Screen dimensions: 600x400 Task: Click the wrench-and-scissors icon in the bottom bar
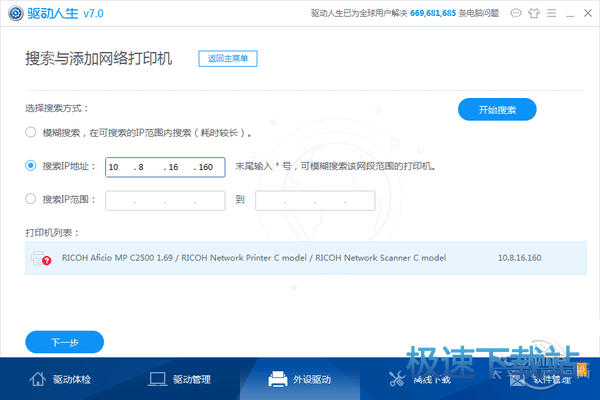[x=397, y=379]
